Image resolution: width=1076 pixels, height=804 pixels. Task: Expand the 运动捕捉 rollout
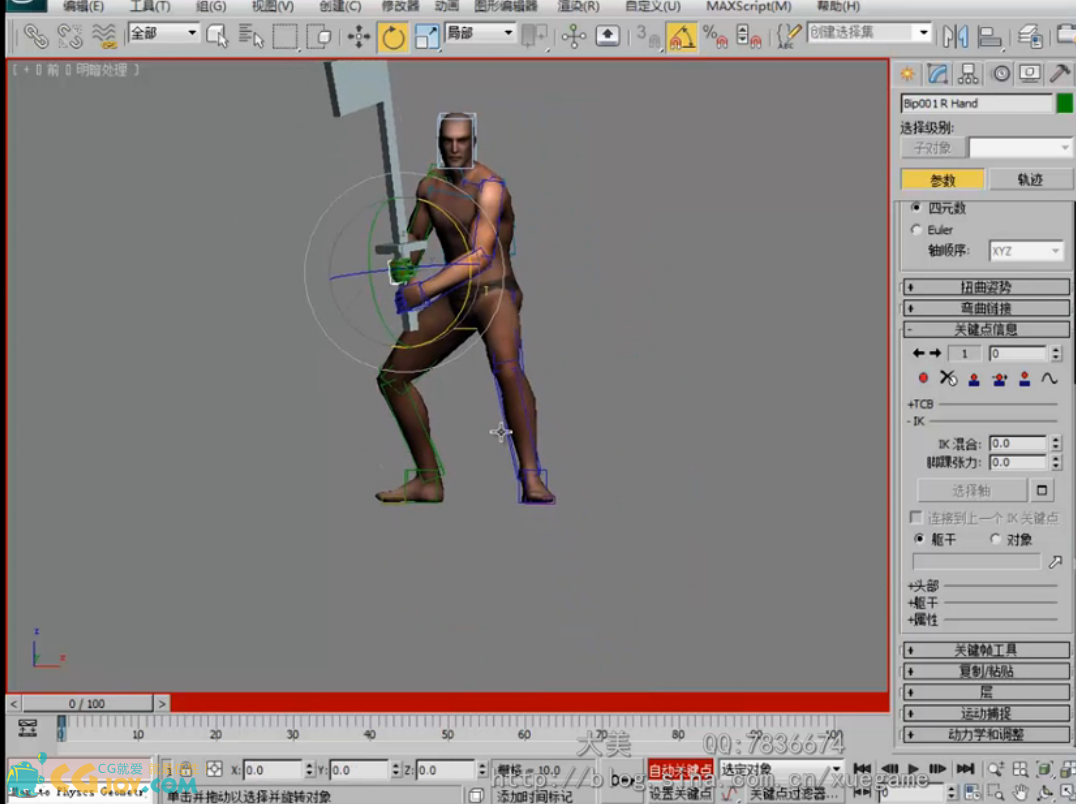(x=986, y=713)
